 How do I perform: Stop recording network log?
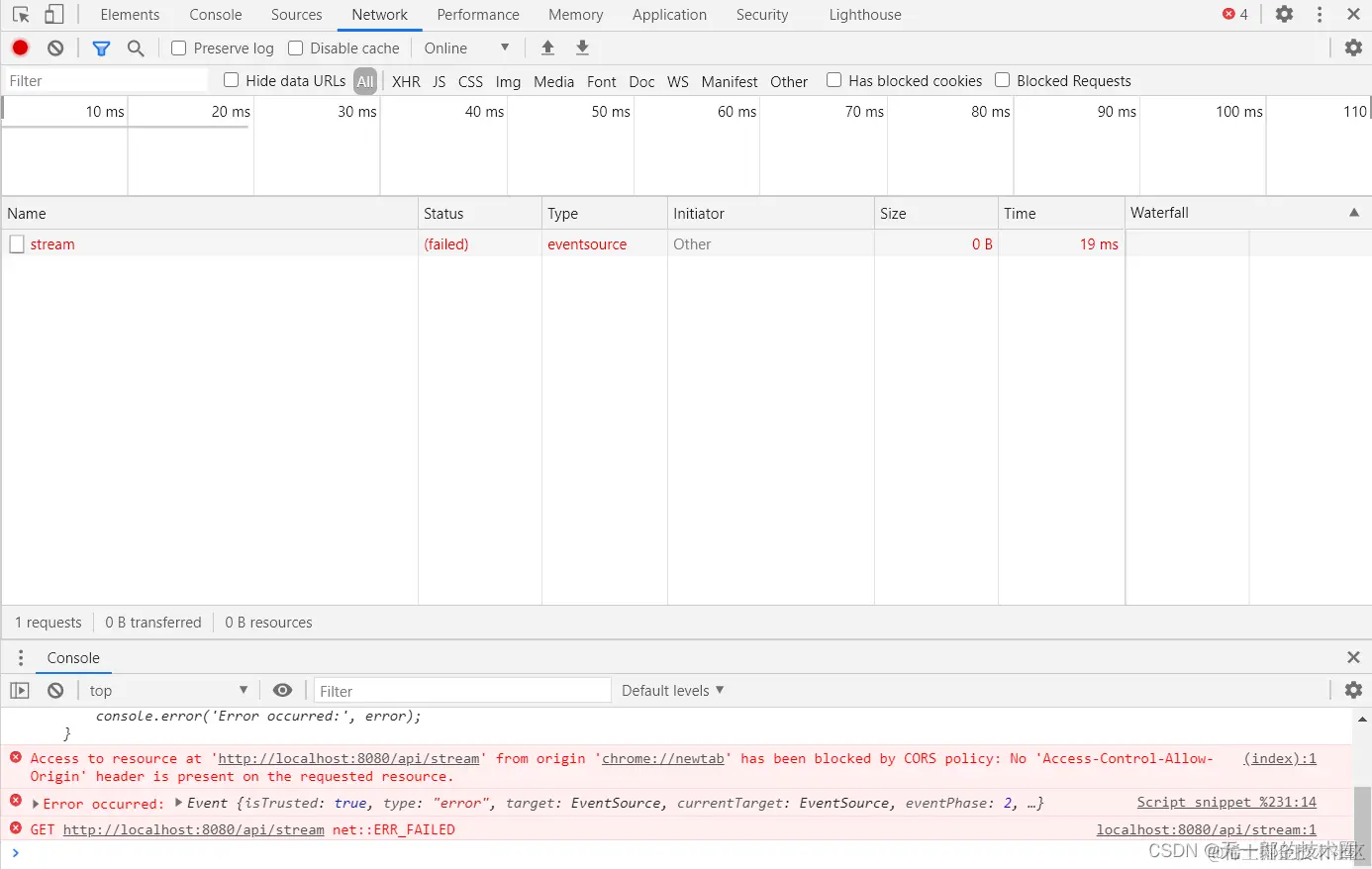click(x=20, y=48)
